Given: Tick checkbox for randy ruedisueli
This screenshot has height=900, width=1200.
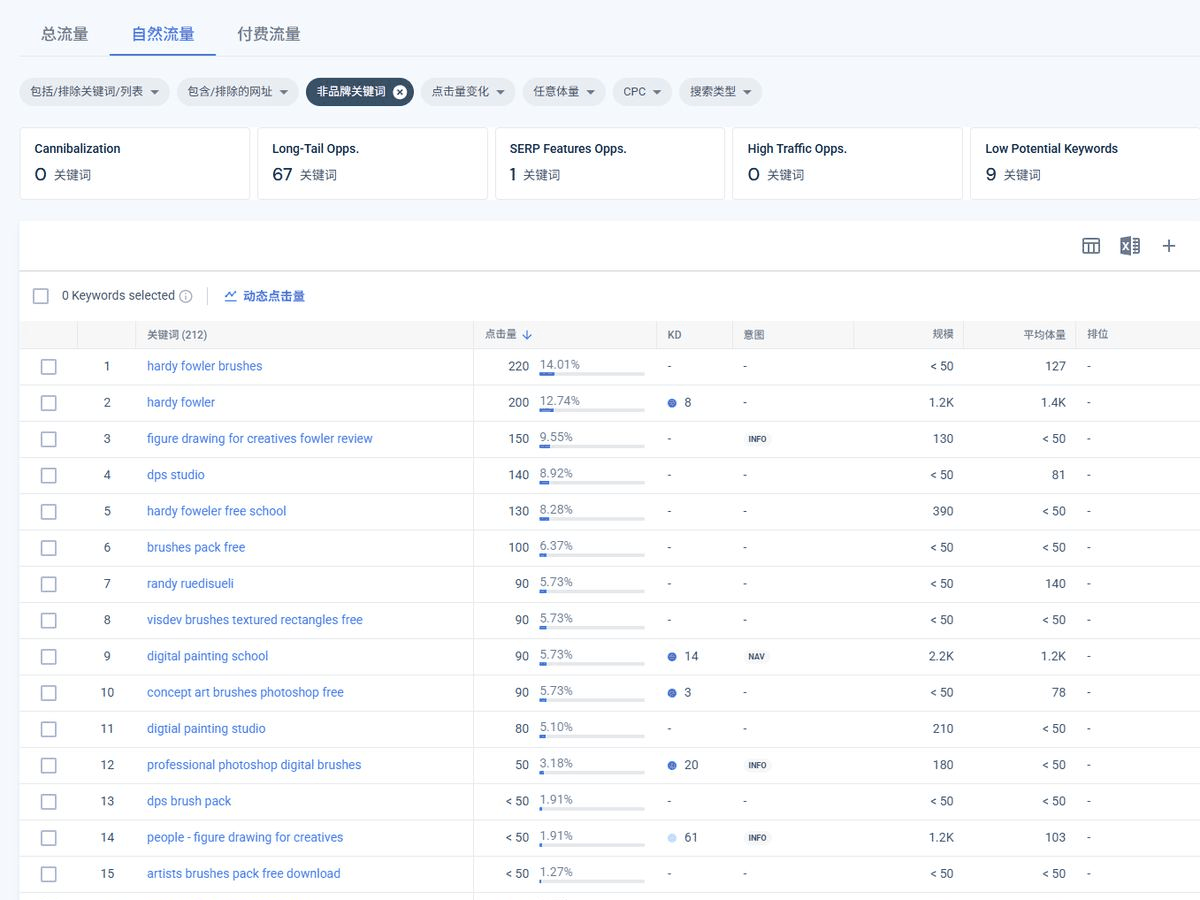Looking at the screenshot, I should (x=48, y=584).
